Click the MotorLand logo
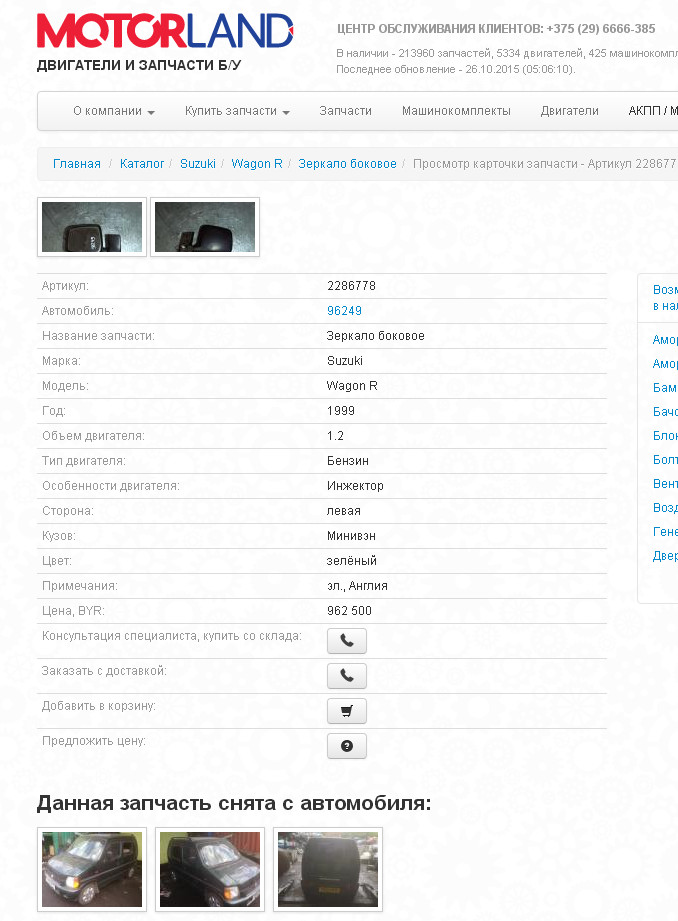This screenshot has height=921, width=678. pos(165,32)
